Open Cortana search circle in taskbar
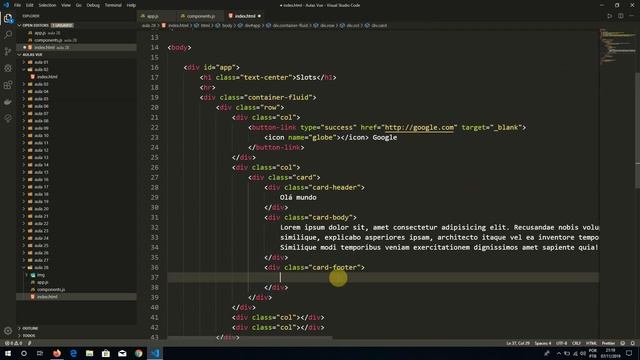The image size is (640, 360). tap(24, 353)
